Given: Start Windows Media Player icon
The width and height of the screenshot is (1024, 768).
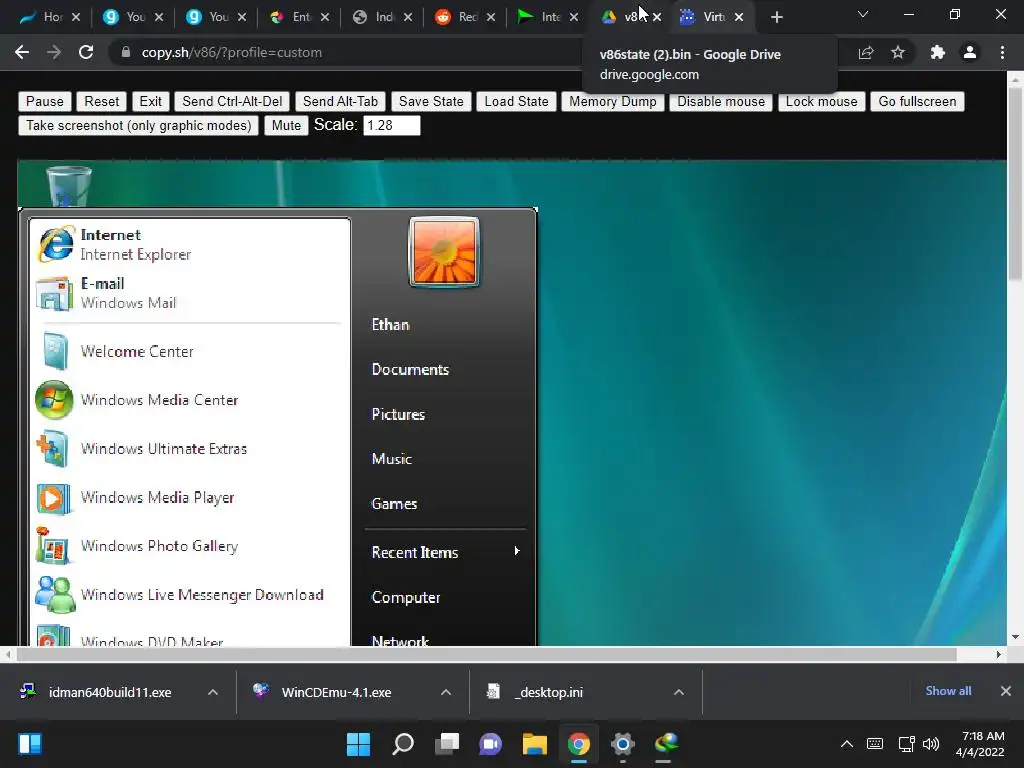Looking at the screenshot, I should tap(53, 498).
